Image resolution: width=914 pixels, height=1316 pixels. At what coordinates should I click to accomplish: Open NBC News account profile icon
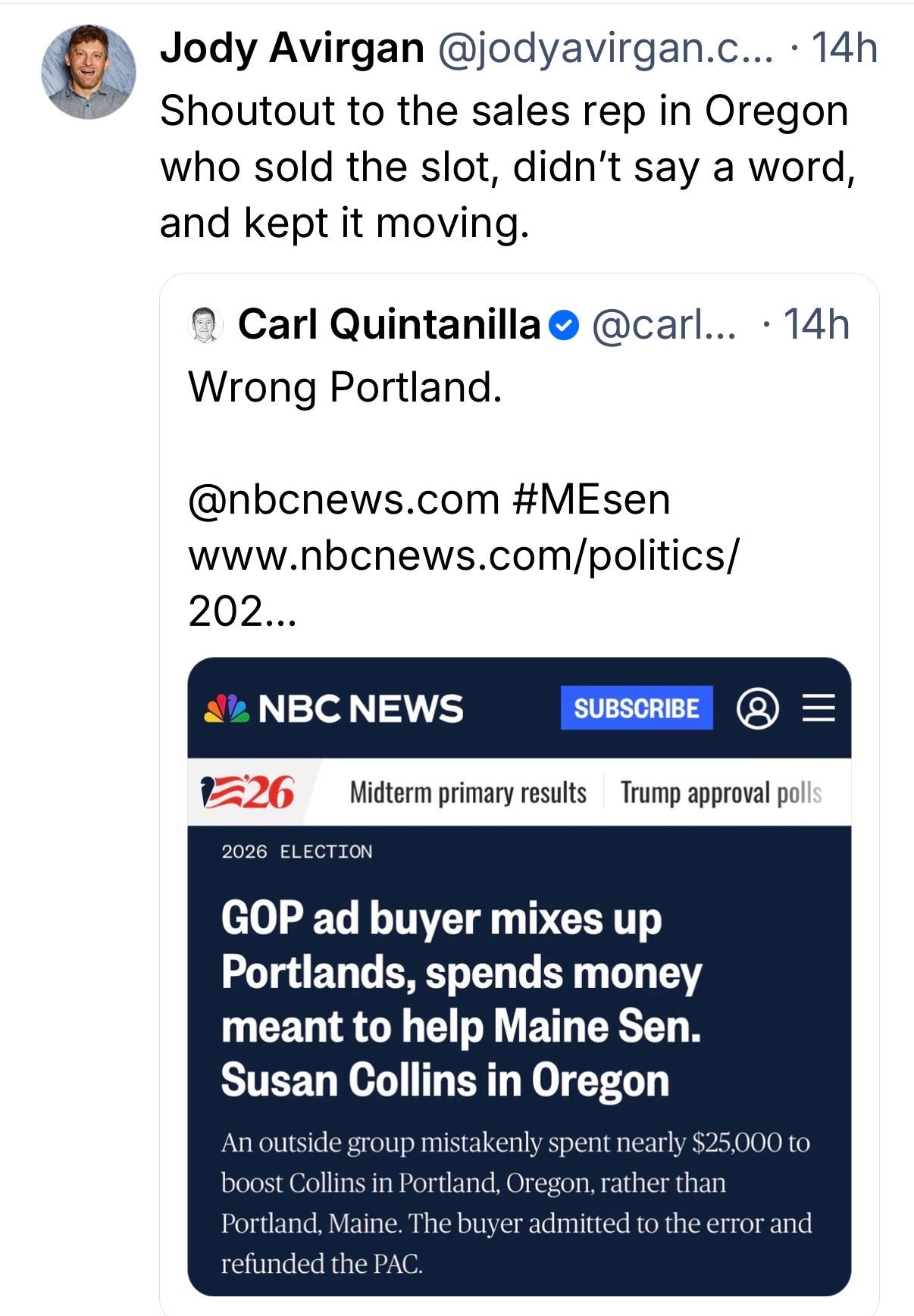757,709
